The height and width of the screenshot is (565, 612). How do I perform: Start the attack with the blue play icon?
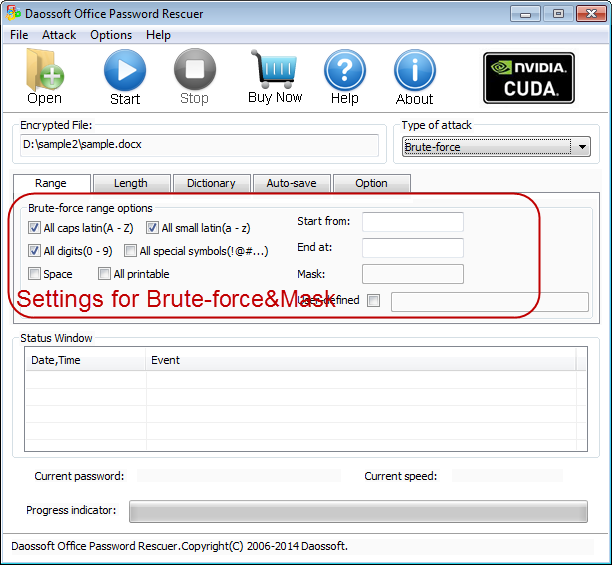pyautogui.click(x=125, y=70)
